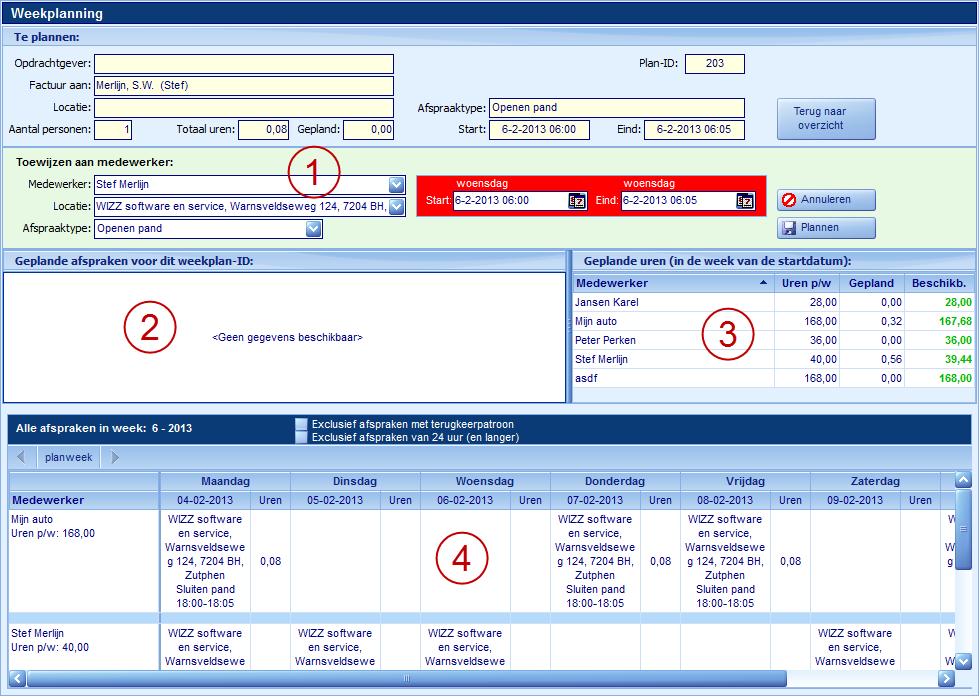Toggle Exclusief afspraken van 24 uur checkbox

pos(302,437)
